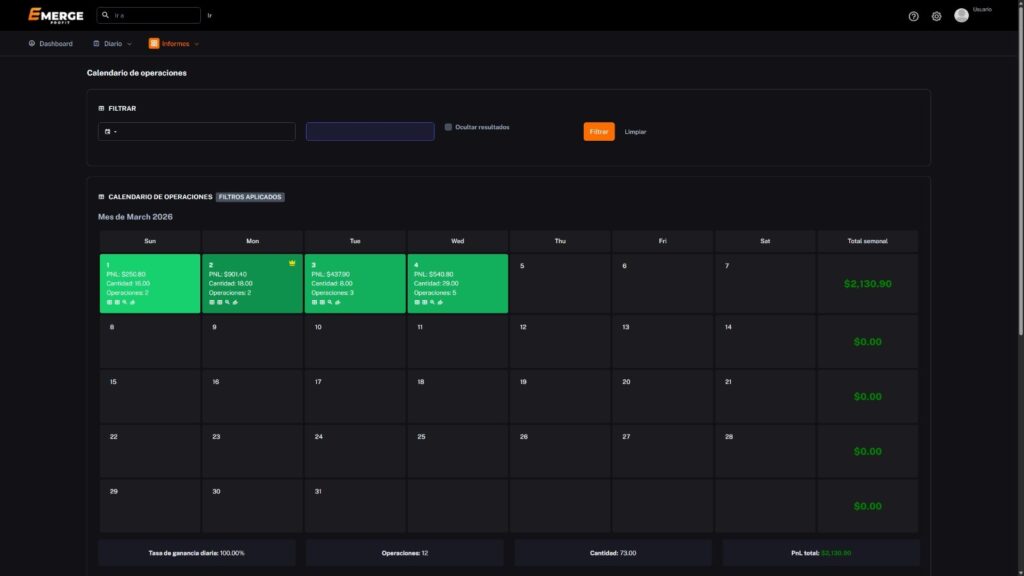Screen dimensions: 1024x576
Task: Click the Emerge Profit logo
Action: pyautogui.click(x=55, y=15)
